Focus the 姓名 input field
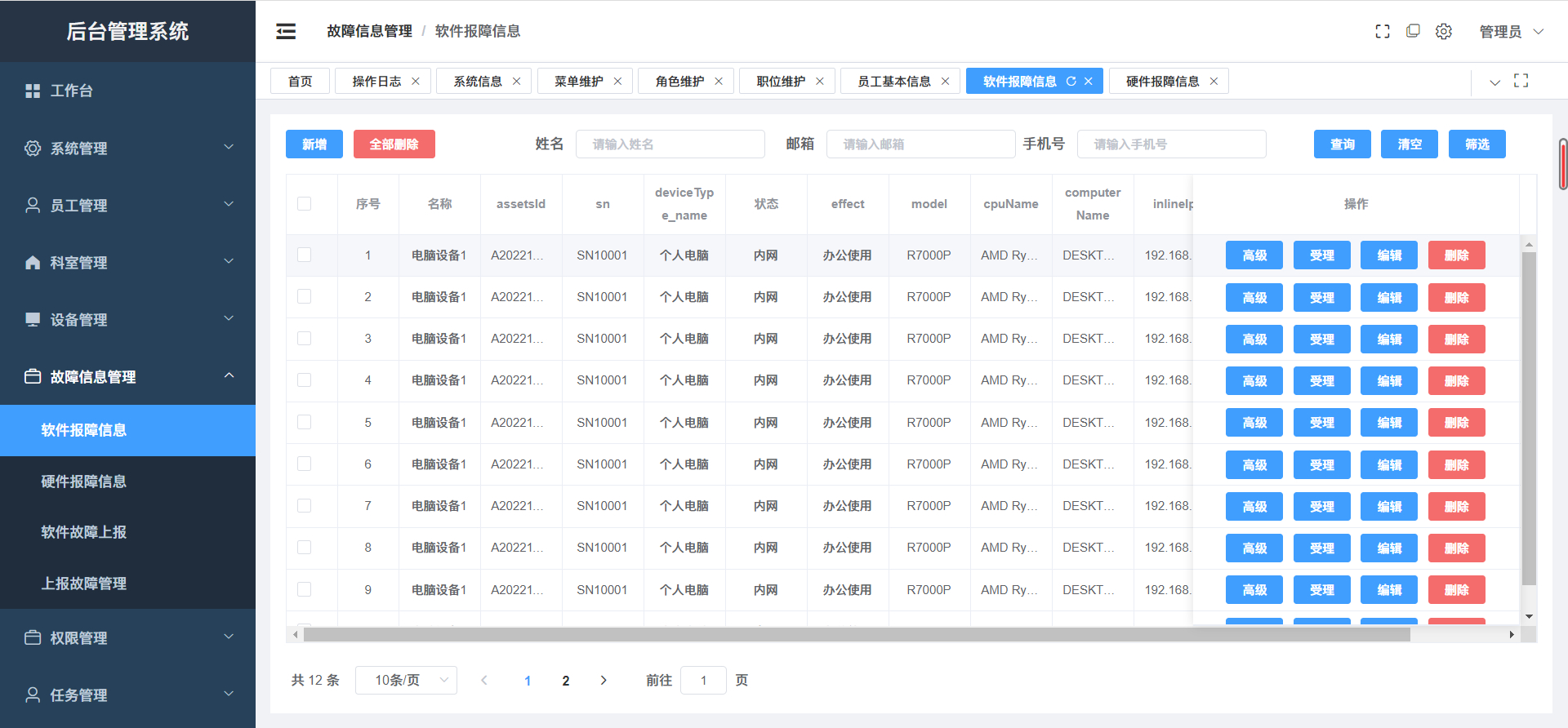1568x728 pixels. [670, 144]
